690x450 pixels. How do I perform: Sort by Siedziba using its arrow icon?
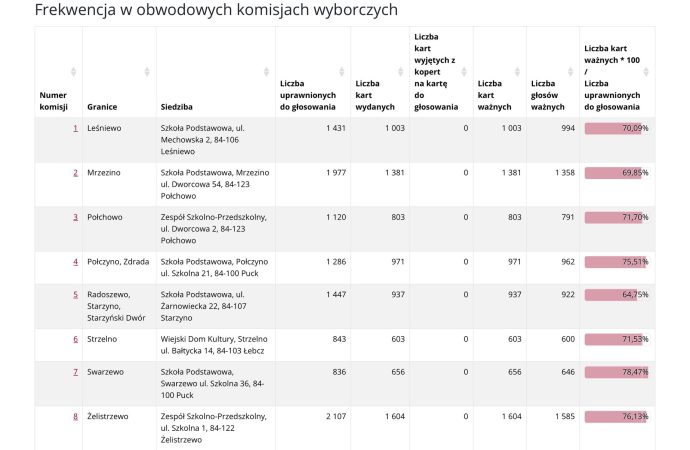pyautogui.click(x=267, y=71)
